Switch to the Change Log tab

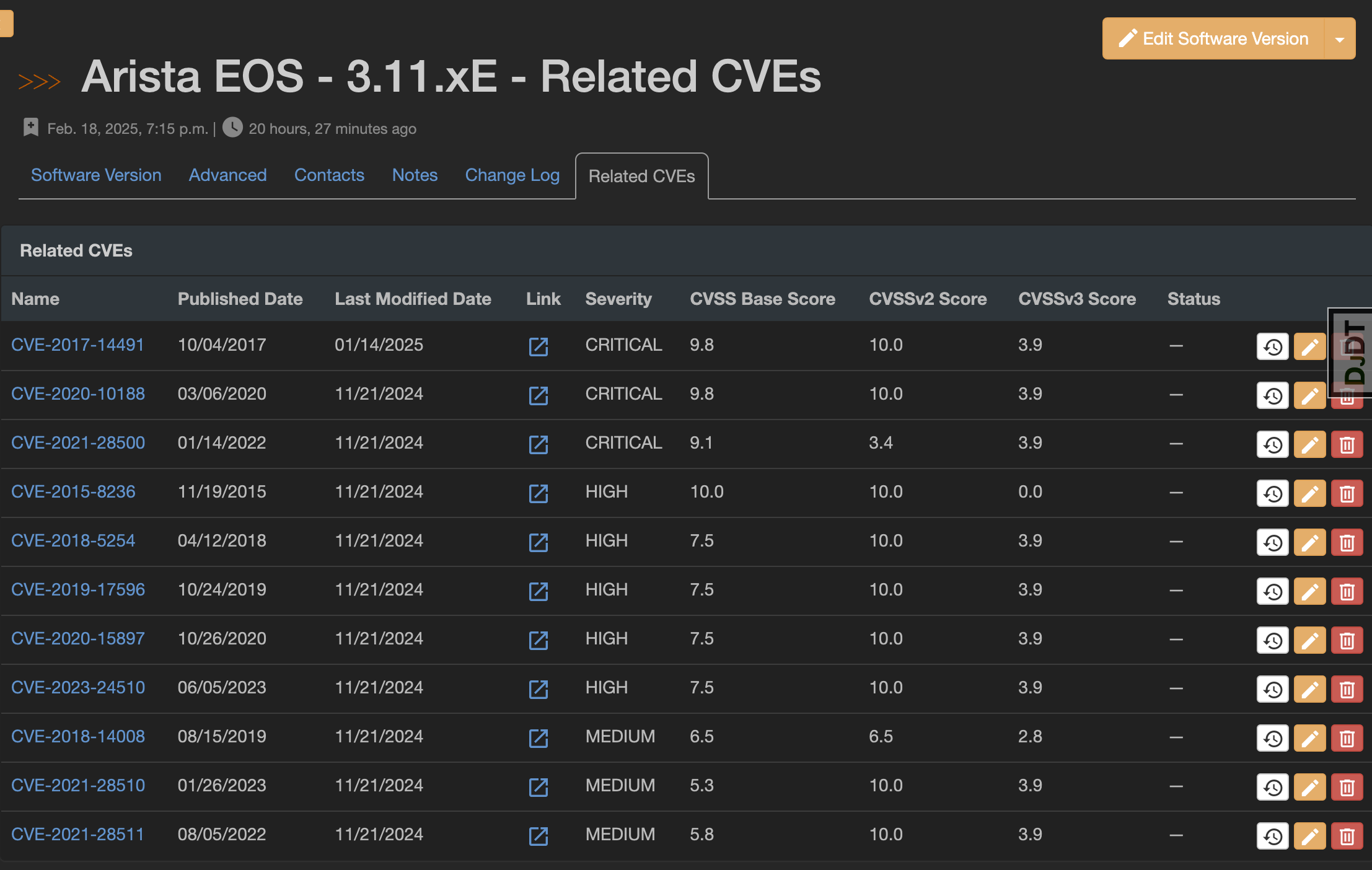pyautogui.click(x=512, y=175)
